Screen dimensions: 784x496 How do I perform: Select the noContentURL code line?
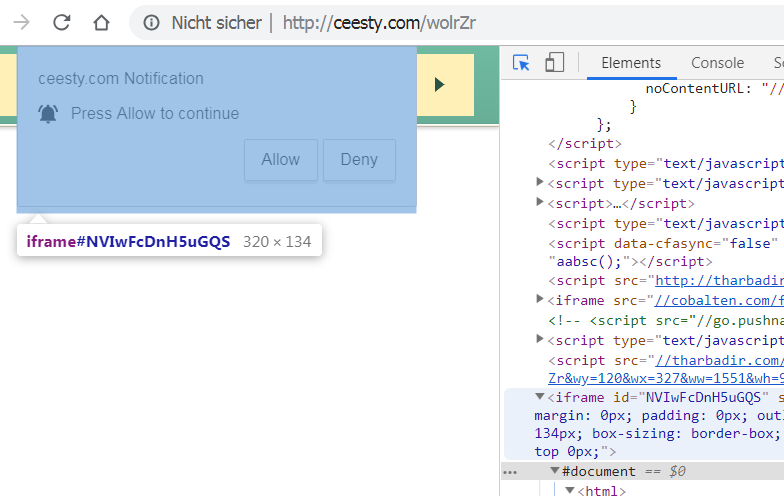tap(714, 88)
